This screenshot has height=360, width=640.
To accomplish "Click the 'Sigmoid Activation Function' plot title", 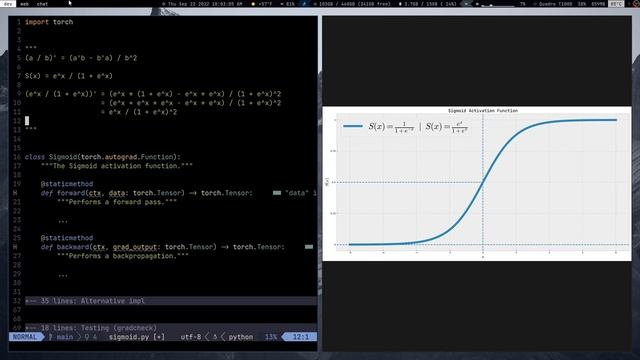I will [x=483, y=111].
